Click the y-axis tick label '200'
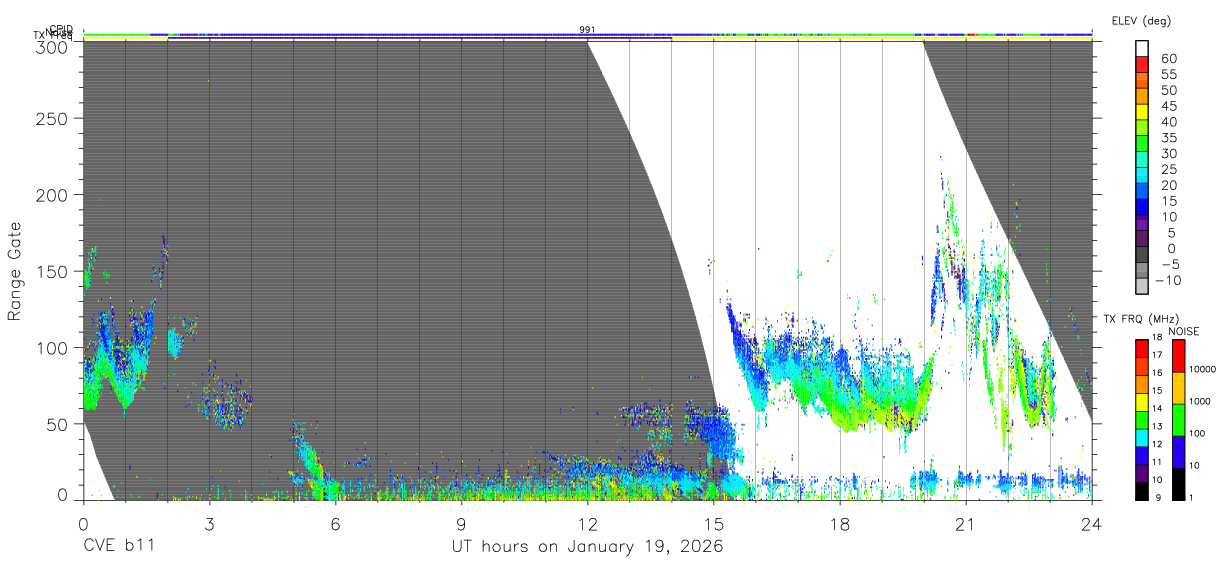The width and height of the screenshot is (1228, 567). (x=52, y=194)
